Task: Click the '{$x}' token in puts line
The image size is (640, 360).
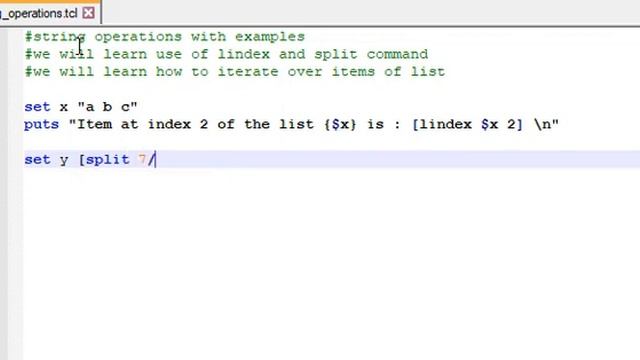Action: (x=340, y=124)
